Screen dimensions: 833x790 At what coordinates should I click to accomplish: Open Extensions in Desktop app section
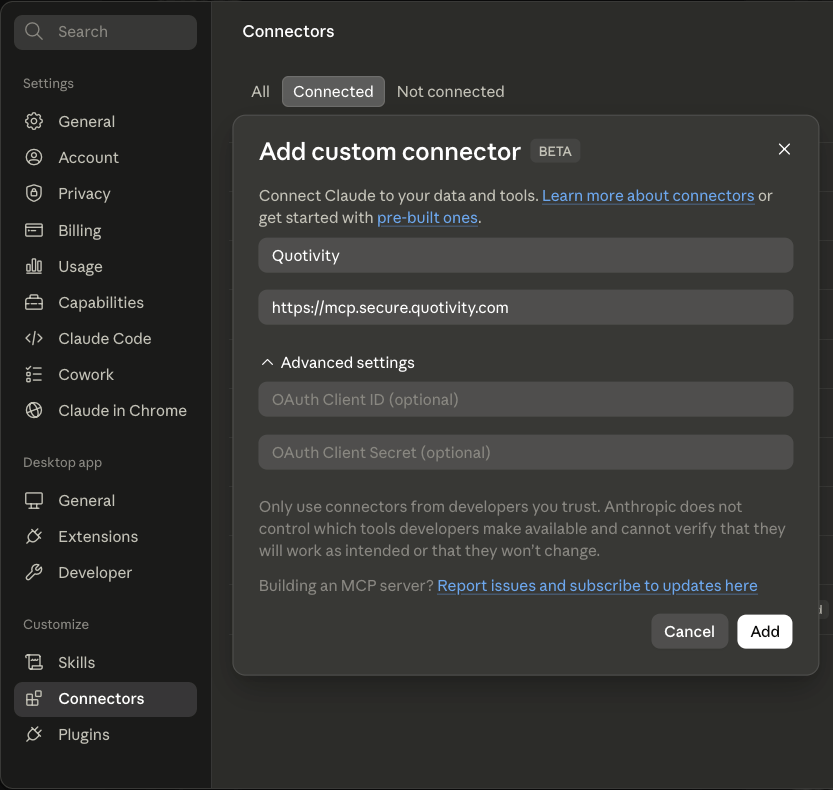point(105,536)
